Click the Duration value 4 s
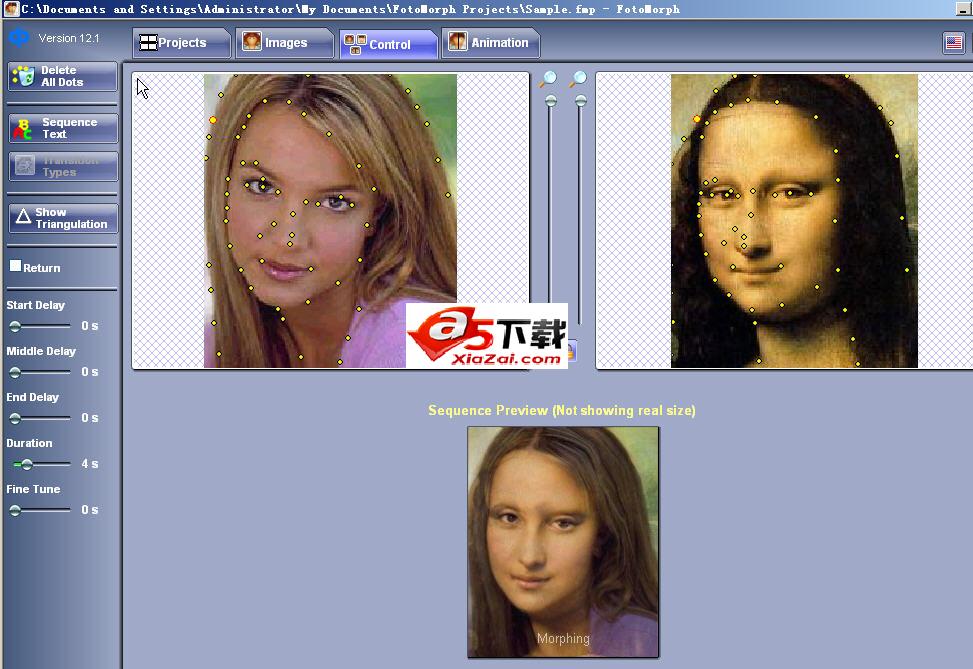 [x=89, y=464]
